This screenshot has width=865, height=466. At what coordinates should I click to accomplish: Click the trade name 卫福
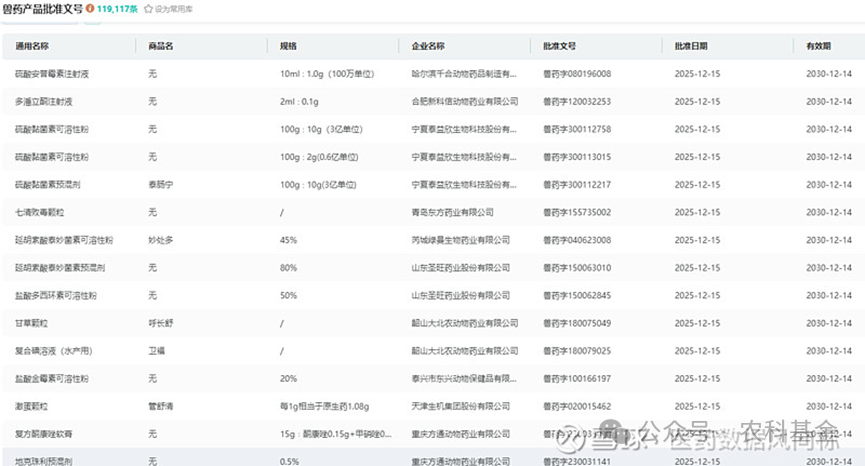pos(157,351)
